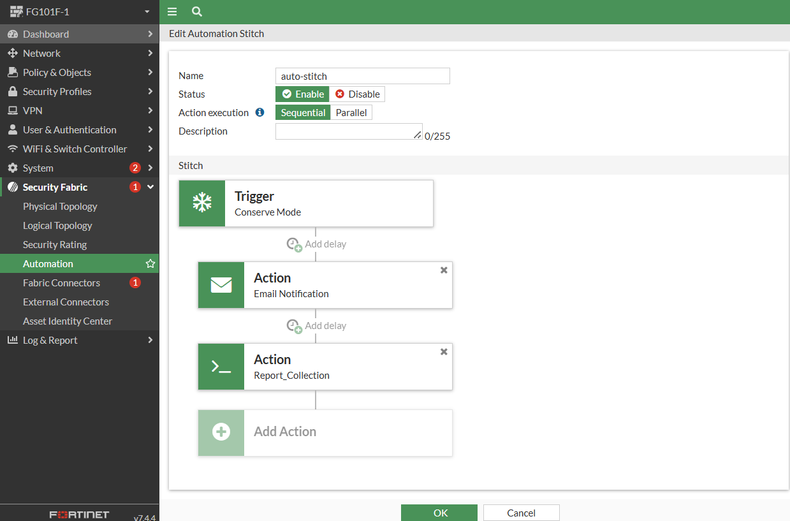Open the FG101F-1 device dropdown

pyautogui.click(x=147, y=12)
